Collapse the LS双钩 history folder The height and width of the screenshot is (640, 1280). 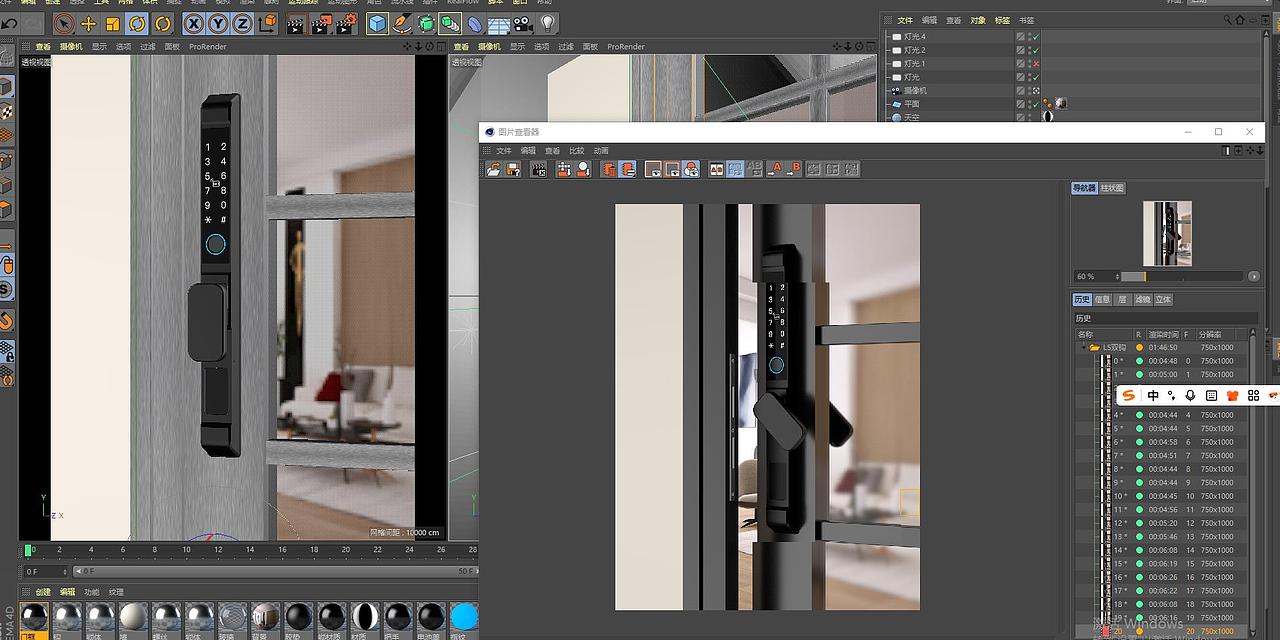(x=1083, y=347)
